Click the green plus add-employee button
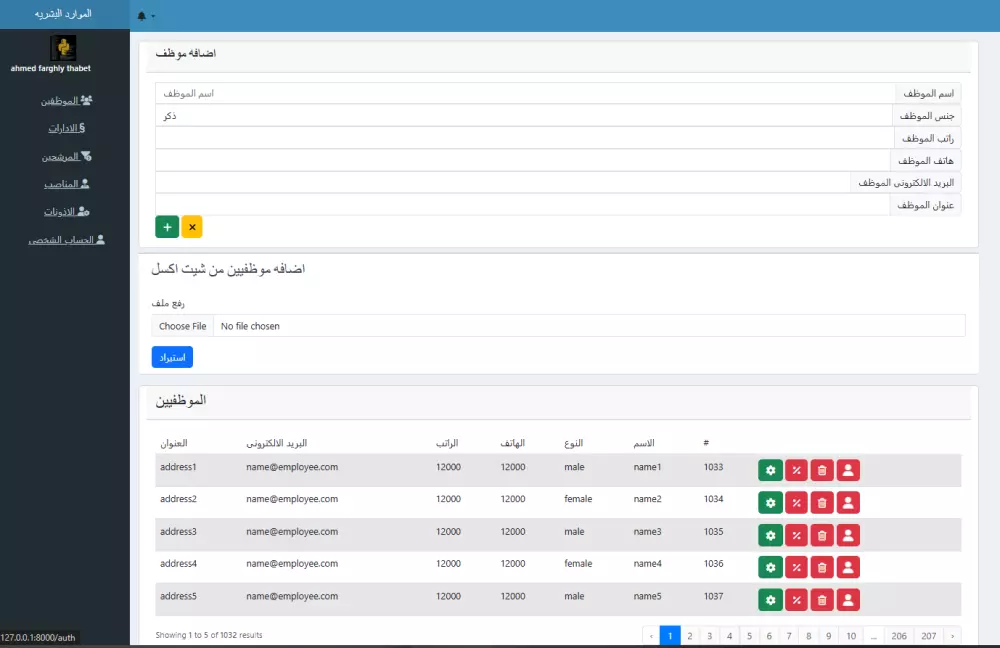The width and height of the screenshot is (1000, 648). point(167,227)
